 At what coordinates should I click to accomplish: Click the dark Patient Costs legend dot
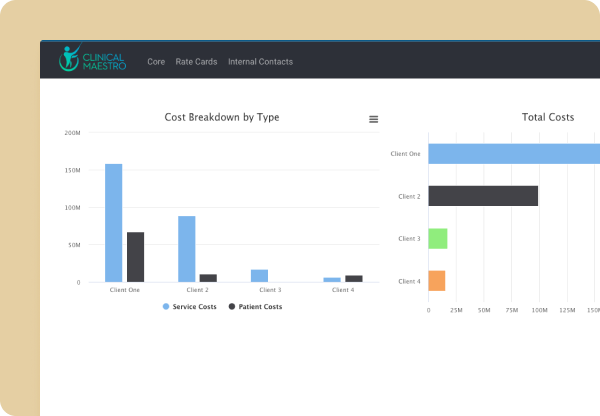click(232, 307)
